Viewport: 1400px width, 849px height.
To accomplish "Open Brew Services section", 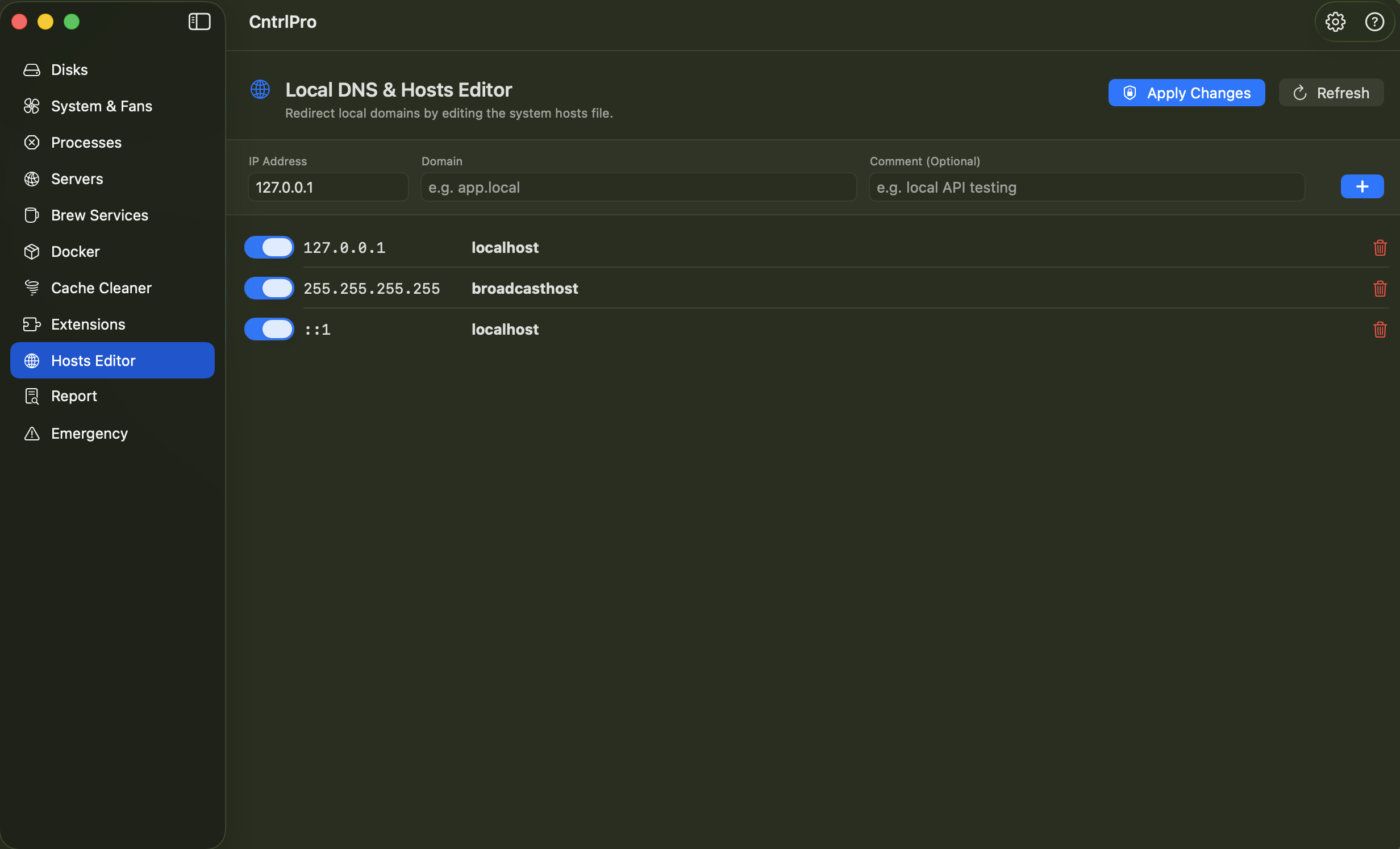I will (113, 215).
